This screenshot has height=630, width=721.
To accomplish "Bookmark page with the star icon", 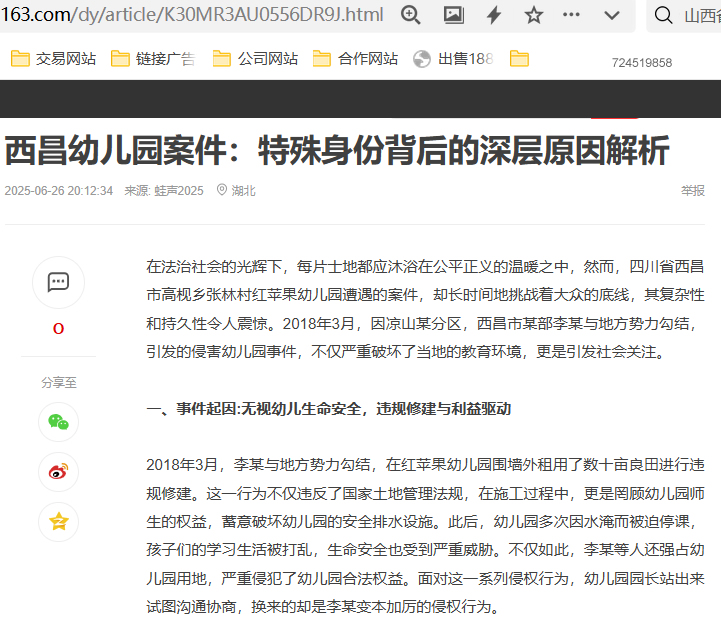I will (x=533, y=15).
